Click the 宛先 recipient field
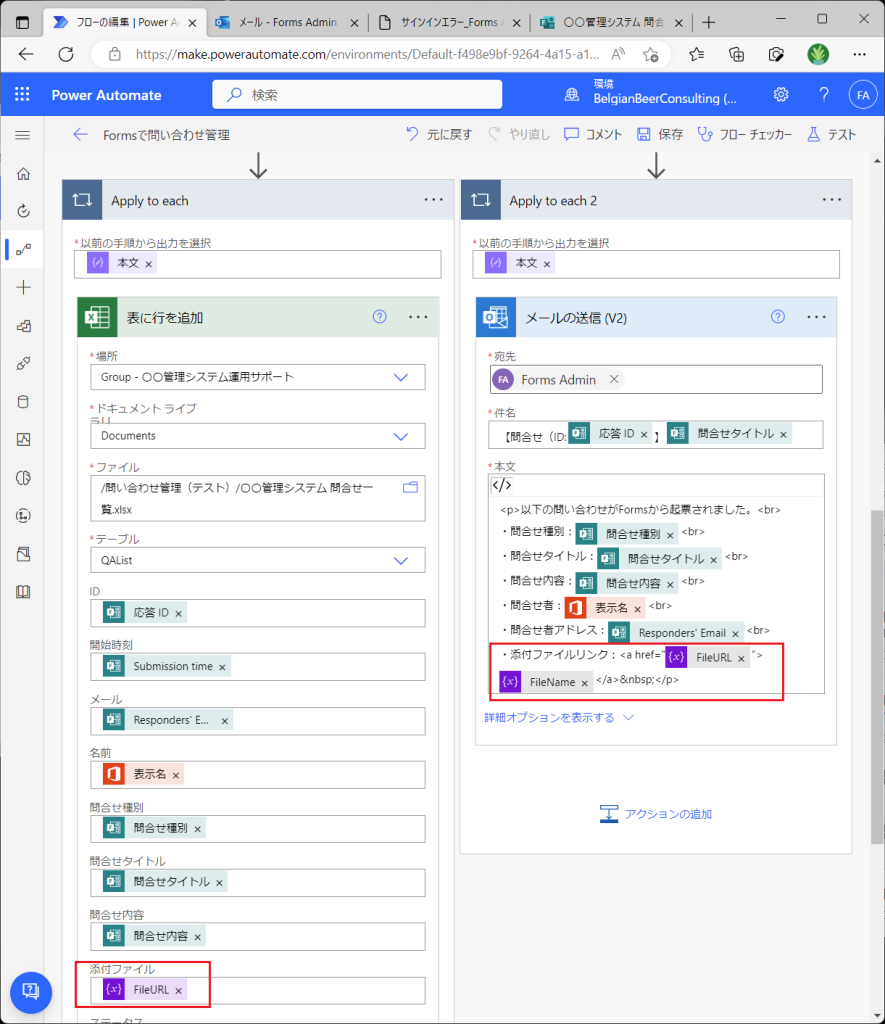The height and width of the screenshot is (1024, 885). pyautogui.click(x=656, y=379)
